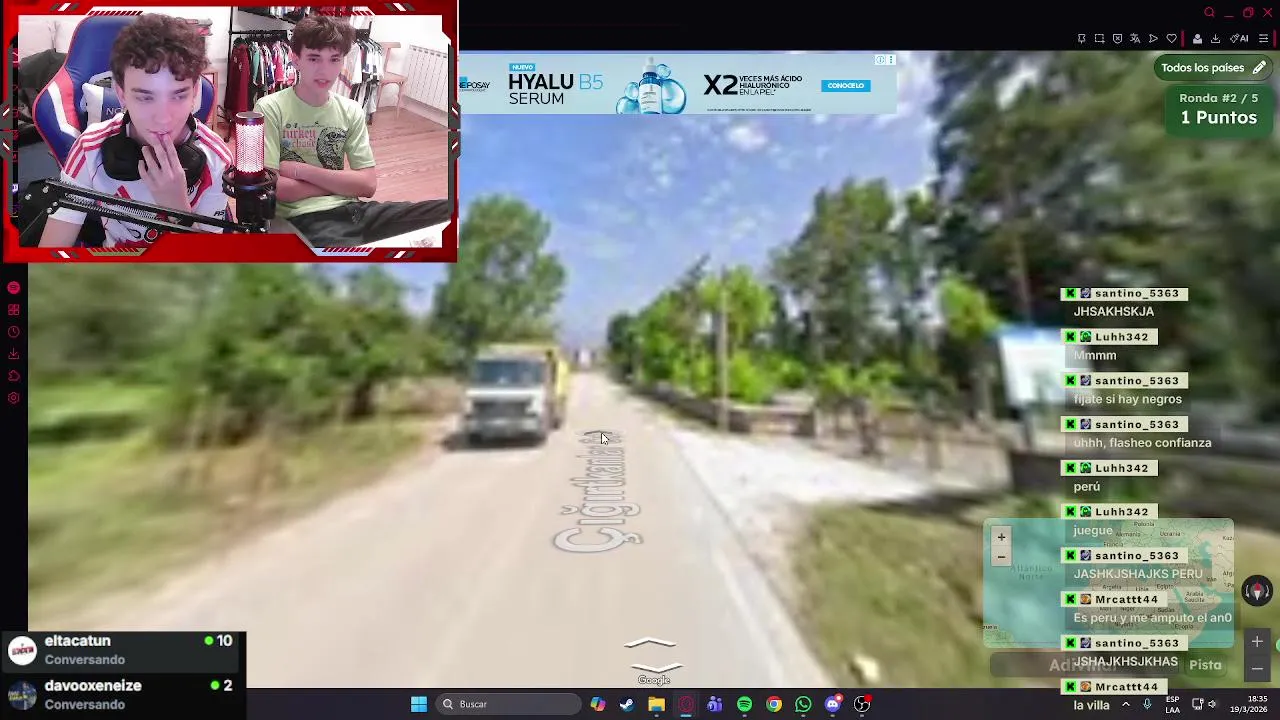1280x720 pixels.
Task: Click the Hyalu B5 Serum ad banner
Action: [678, 82]
